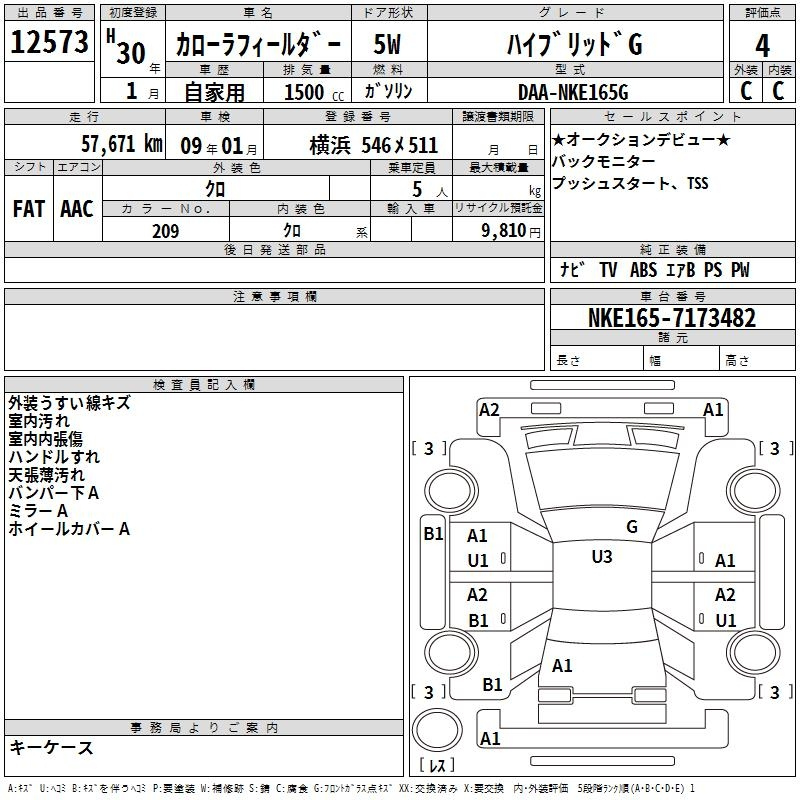Select chassis number NKE165-7173482
Image resolution: width=800 pixels, height=800 pixels.
(x=672, y=318)
